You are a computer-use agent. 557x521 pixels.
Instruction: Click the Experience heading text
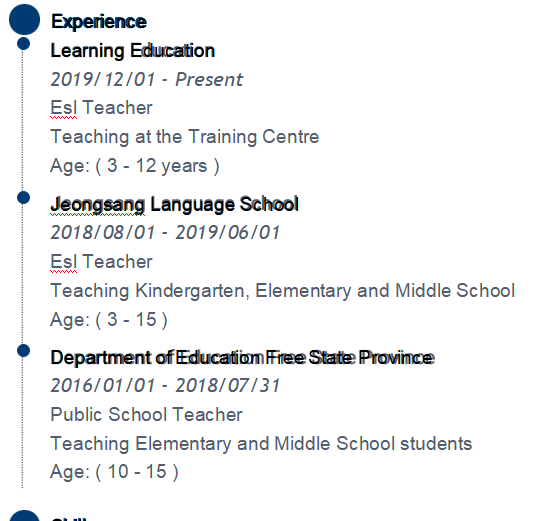[99, 22]
